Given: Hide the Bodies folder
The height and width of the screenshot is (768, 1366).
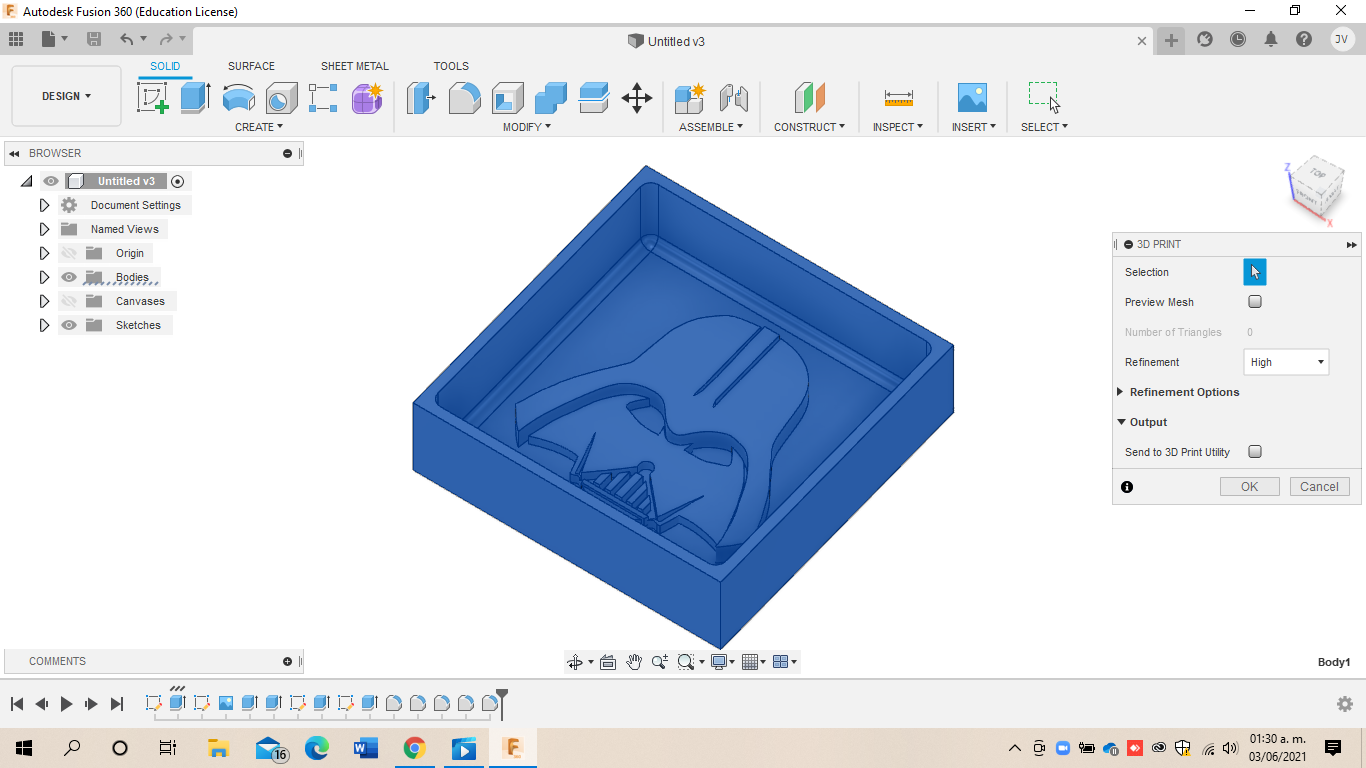Looking at the screenshot, I should pos(69,277).
